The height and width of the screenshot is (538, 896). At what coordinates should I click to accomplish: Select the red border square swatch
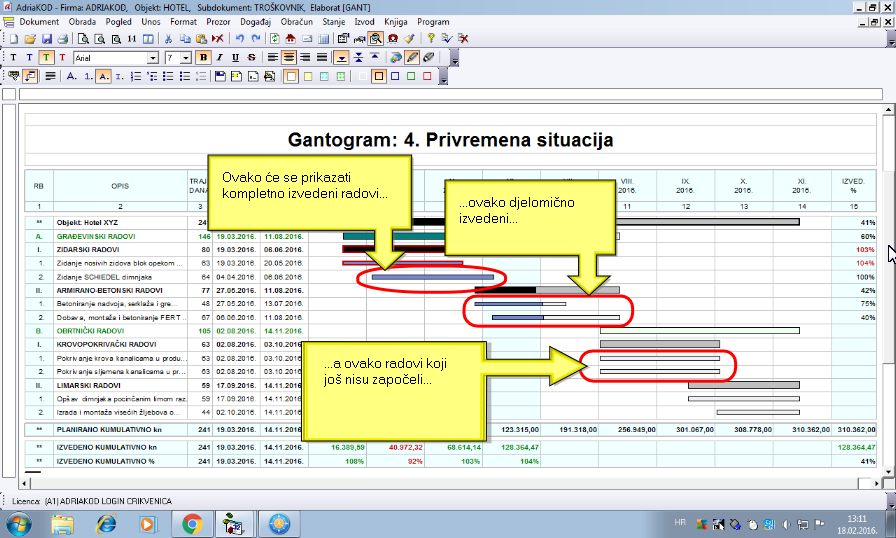(427, 76)
